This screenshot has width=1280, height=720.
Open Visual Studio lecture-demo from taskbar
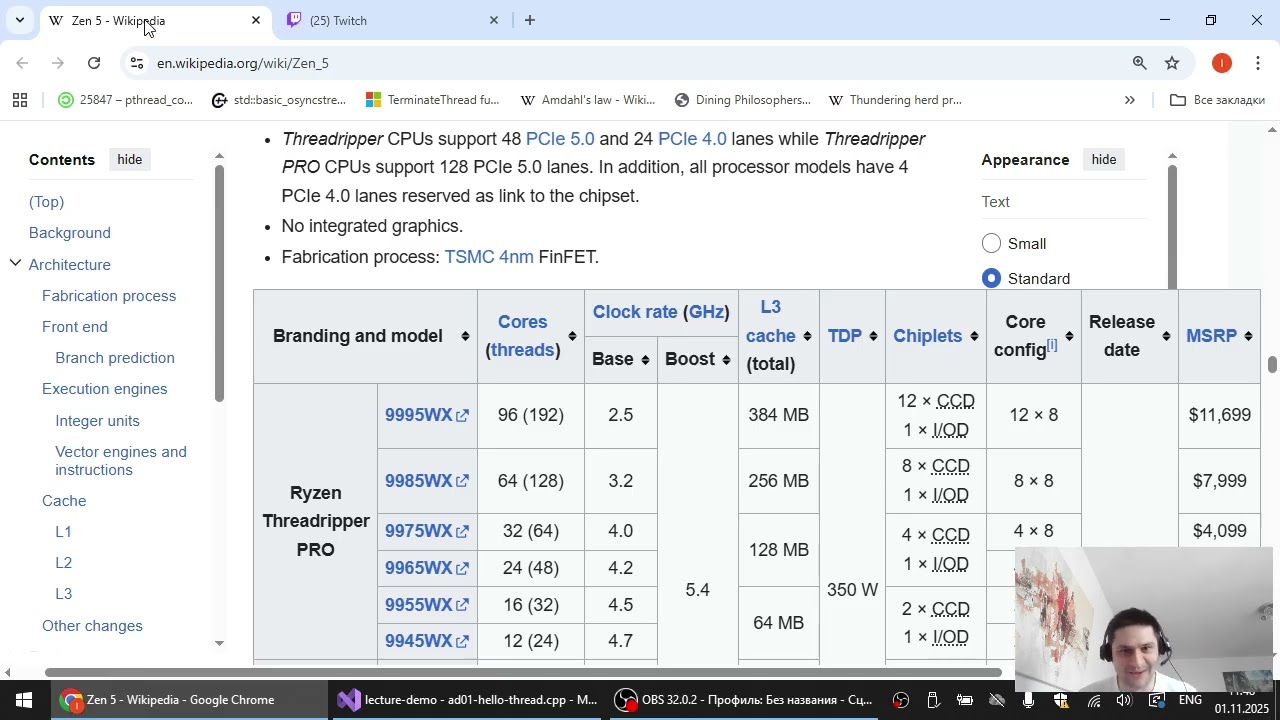[466, 700]
